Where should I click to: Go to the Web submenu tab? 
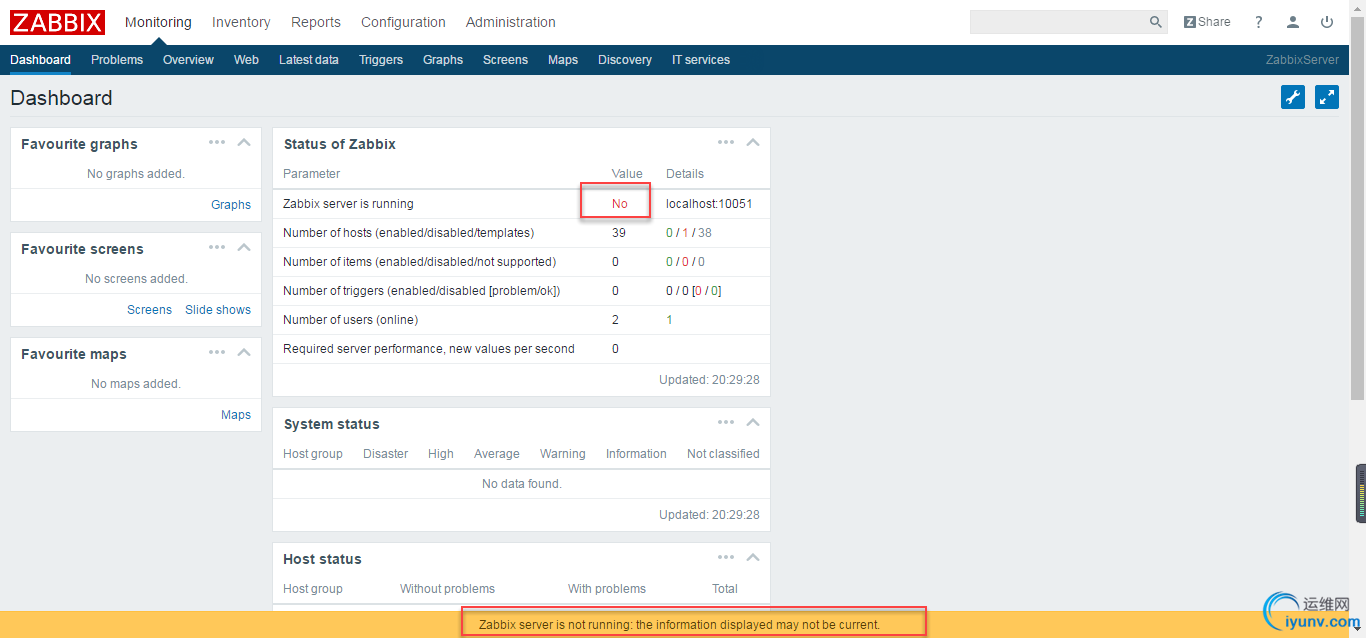click(x=246, y=60)
